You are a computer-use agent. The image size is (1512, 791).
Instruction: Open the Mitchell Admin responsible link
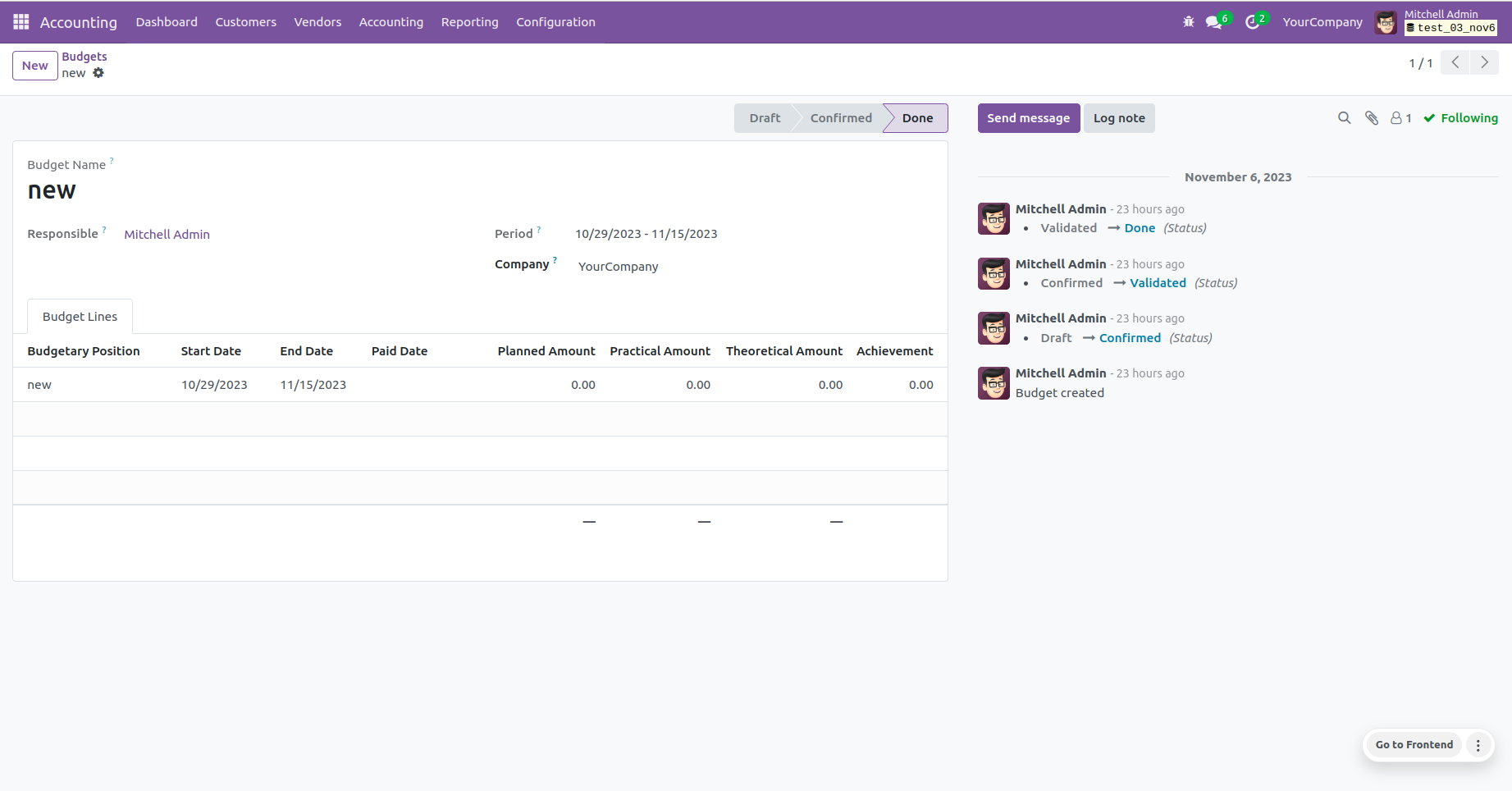pyautogui.click(x=167, y=235)
